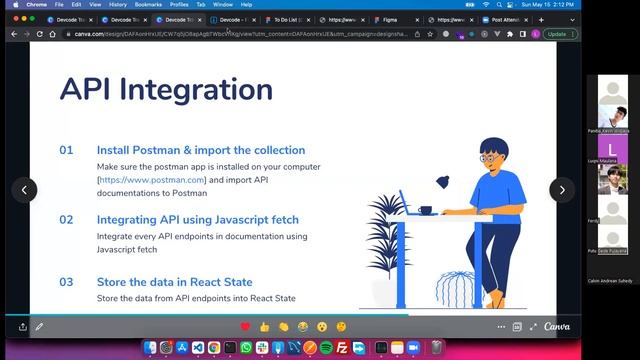Image resolution: width=640 pixels, height=360 pixels.
Task: Open the Profiles menu
Action: 179,4
